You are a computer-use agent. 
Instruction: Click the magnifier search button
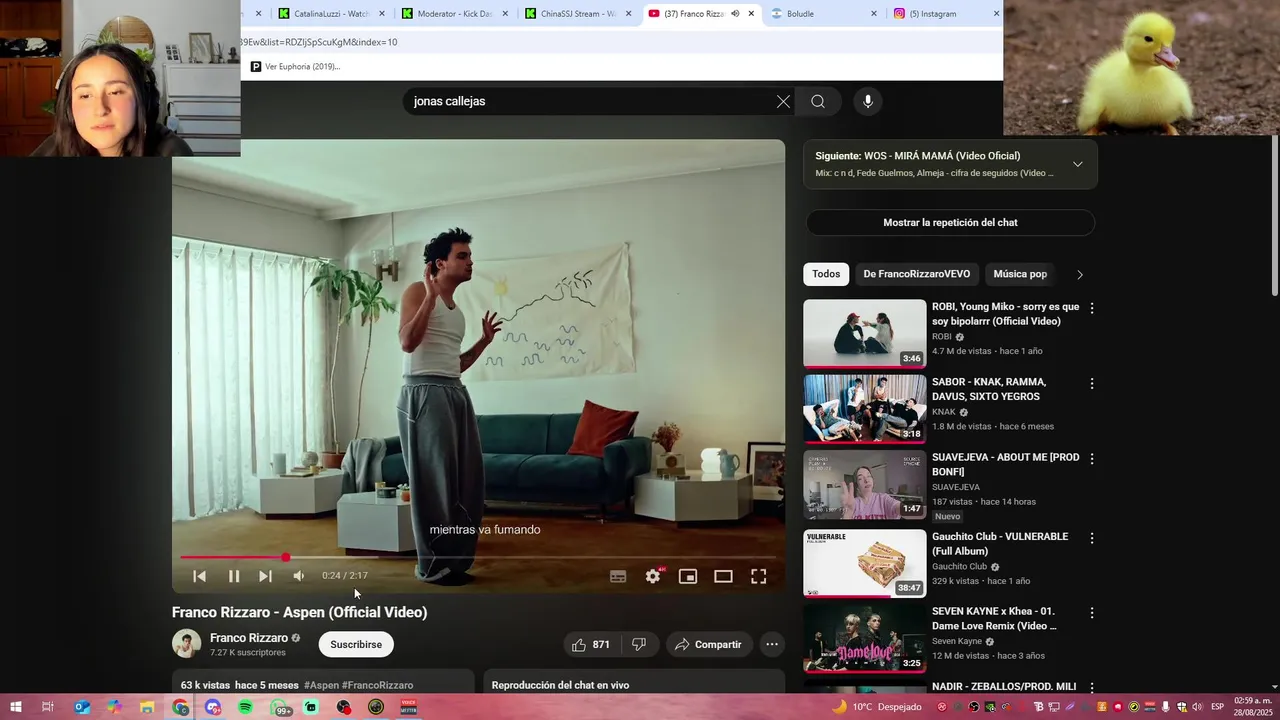[818, 101]
